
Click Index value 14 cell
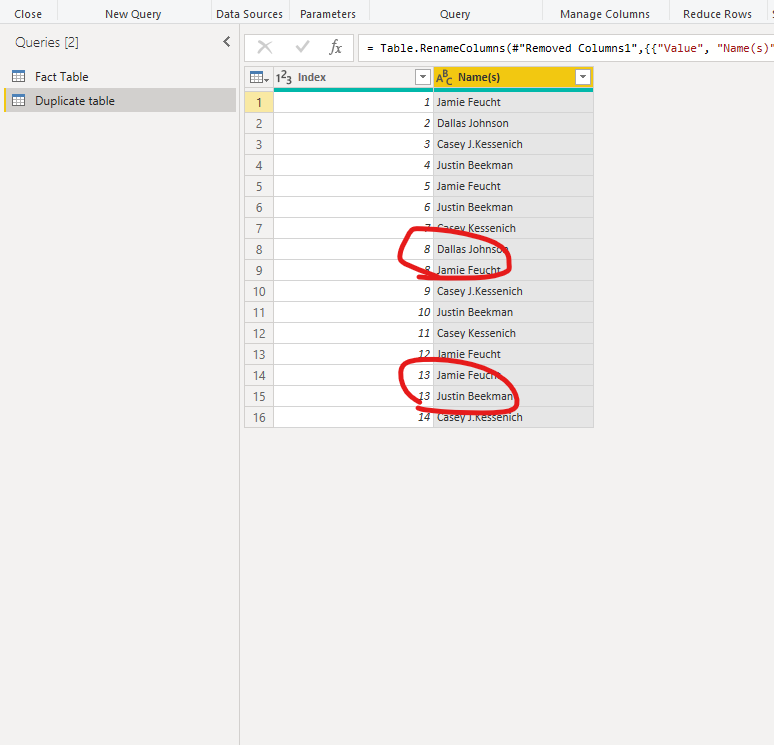353,418
